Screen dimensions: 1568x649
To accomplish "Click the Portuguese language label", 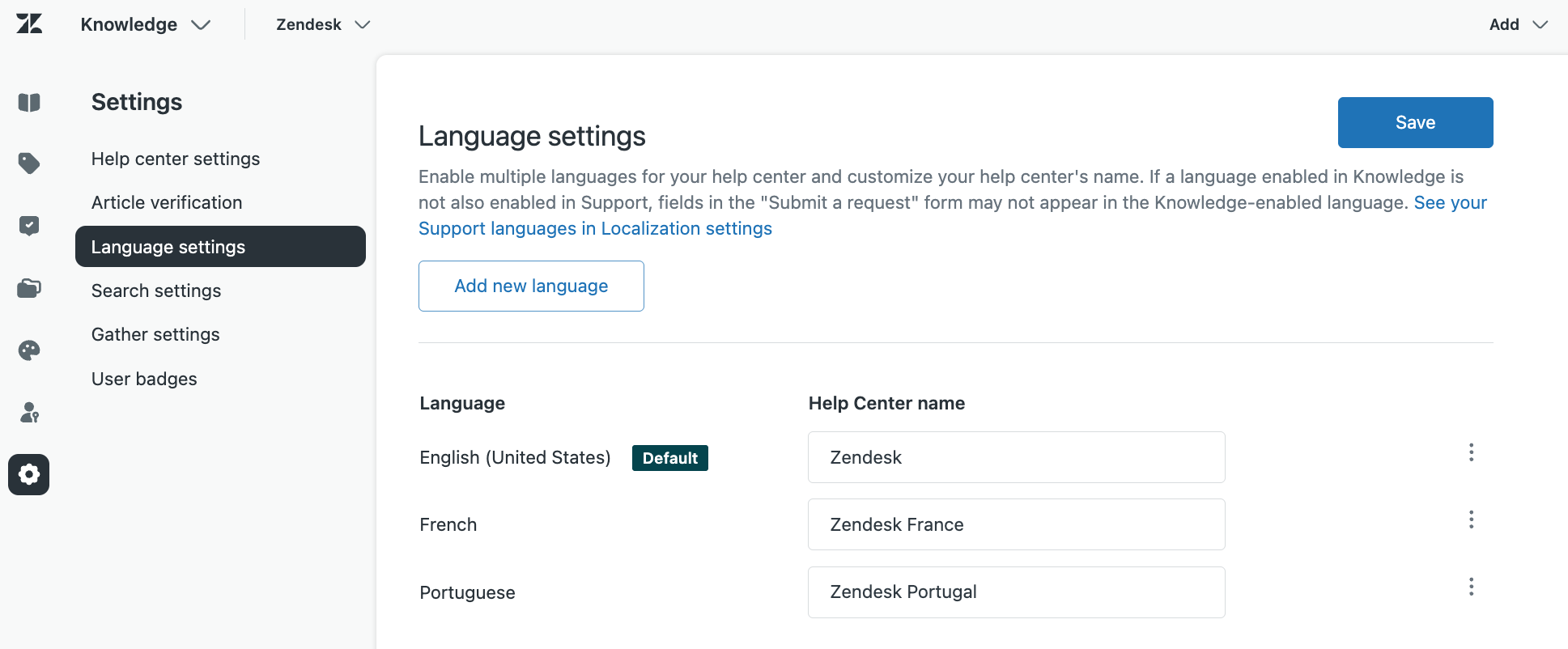I will point(467,592).
